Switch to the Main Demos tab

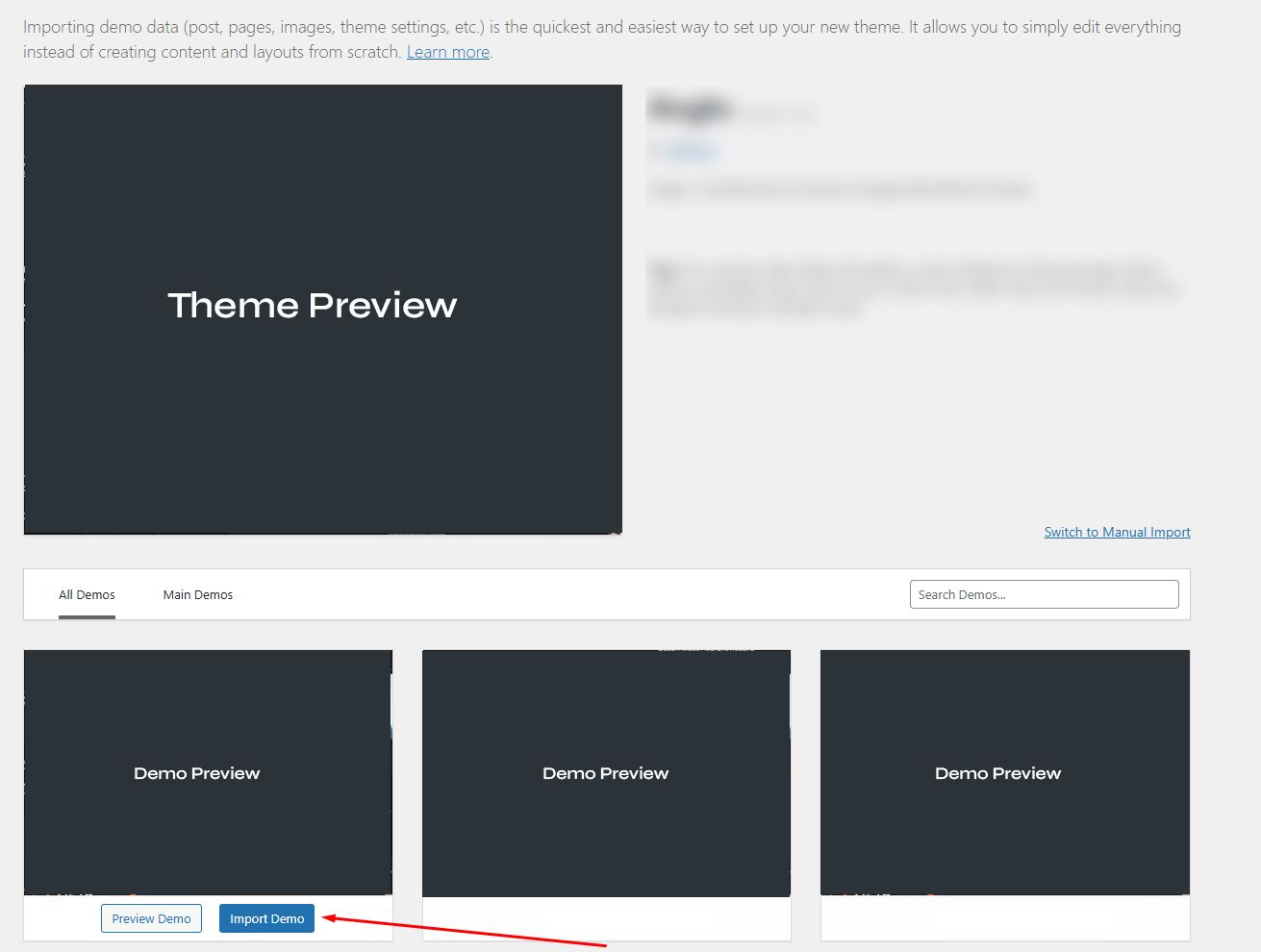pos(198,594)
